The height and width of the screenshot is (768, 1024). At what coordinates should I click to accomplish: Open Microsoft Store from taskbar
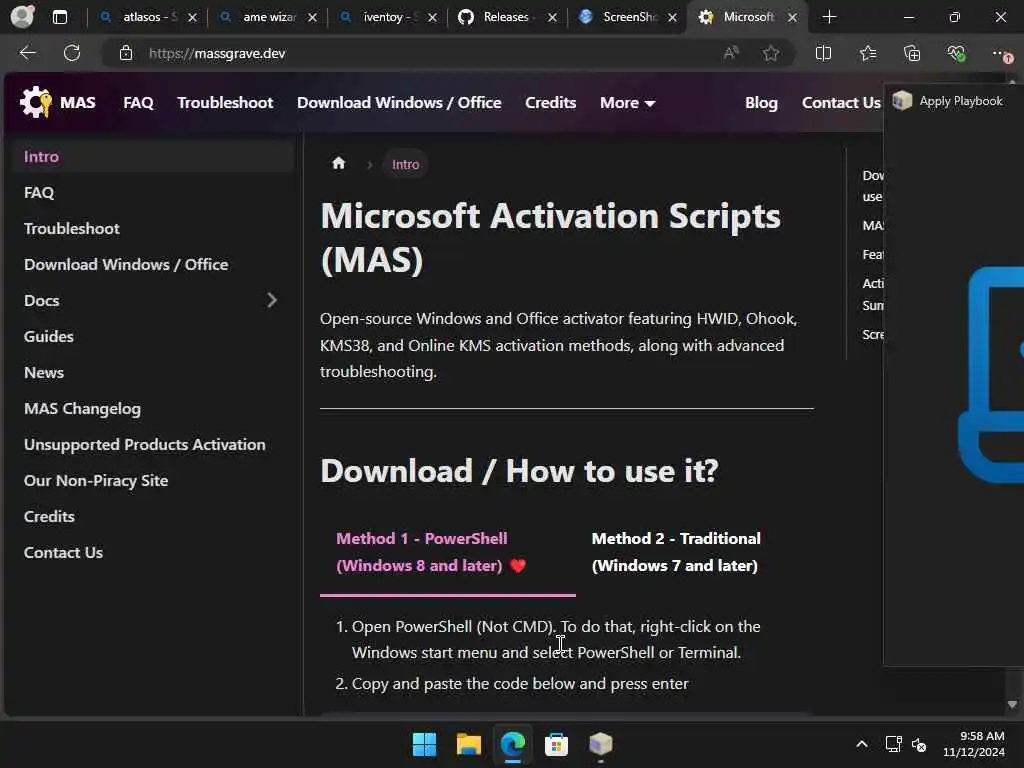click(x=556, y=744)
